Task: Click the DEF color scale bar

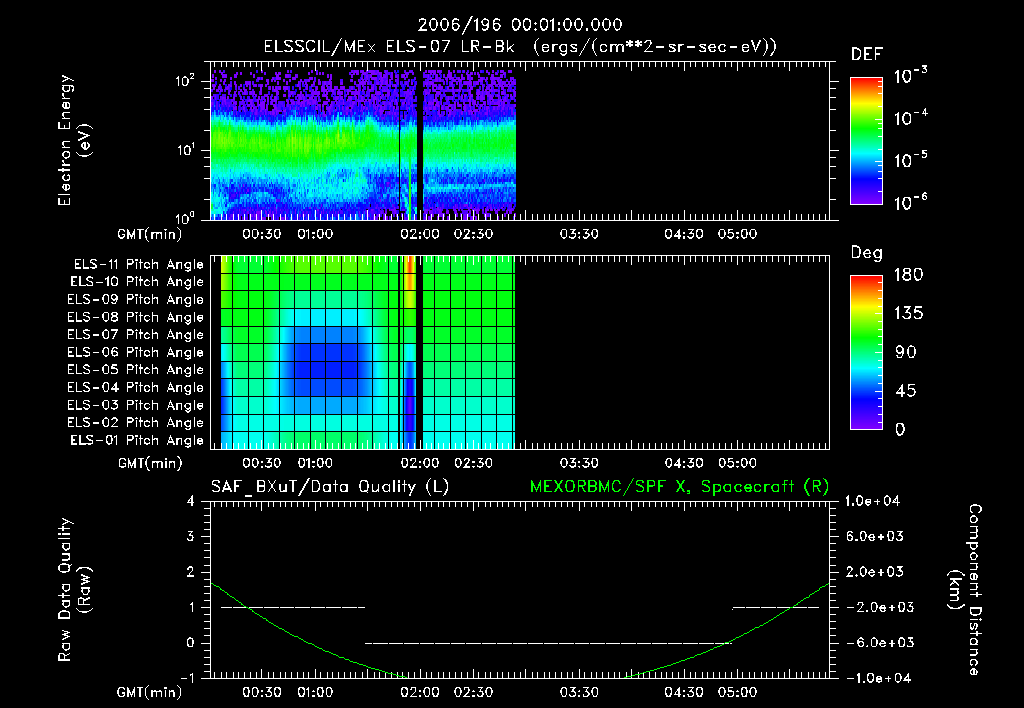Action: [867, 140]
